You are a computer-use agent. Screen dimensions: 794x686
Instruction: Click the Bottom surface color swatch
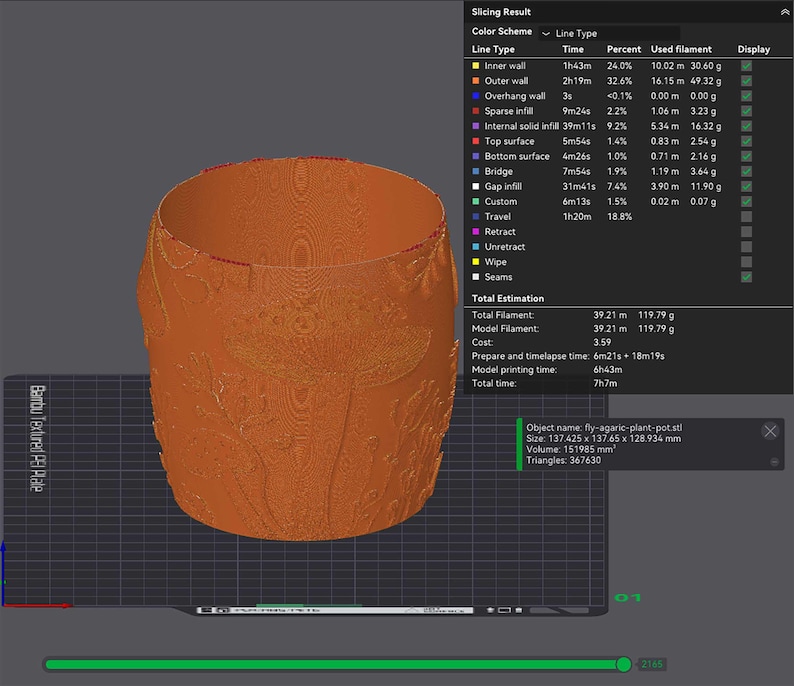[x=475, y=156]
